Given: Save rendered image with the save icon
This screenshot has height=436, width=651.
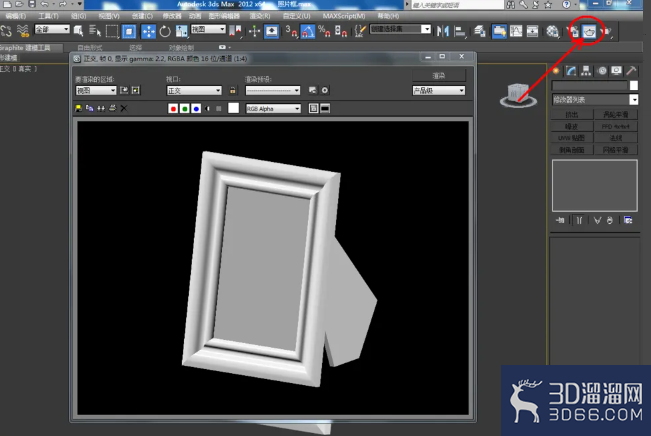Looking at the screenshot, I should click(x=78, y=108).
